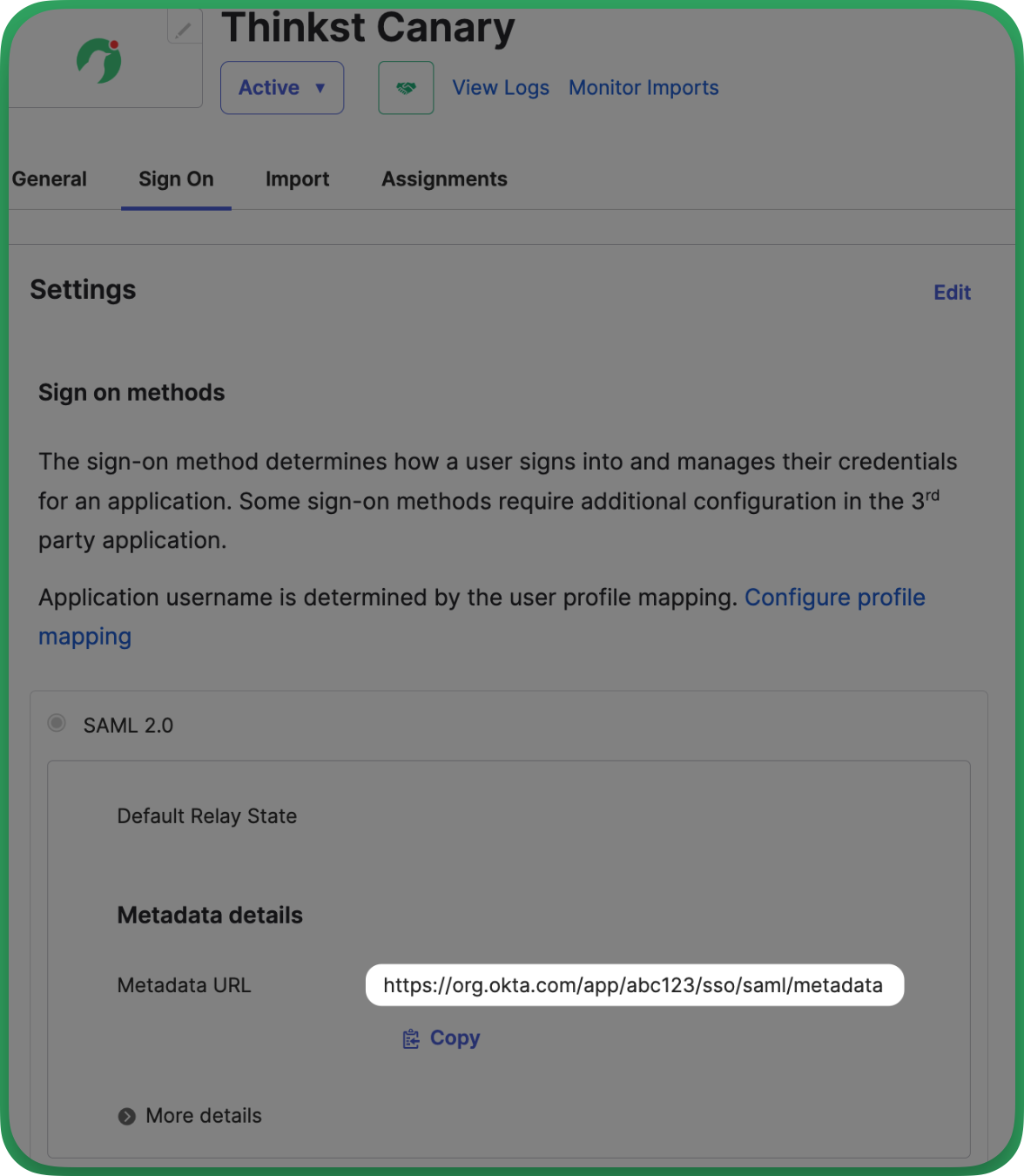The height and width of the screenshot is (1176, 1024).
Task: Click the Thinkst Canary title
Action: click(x=368, y=28)
